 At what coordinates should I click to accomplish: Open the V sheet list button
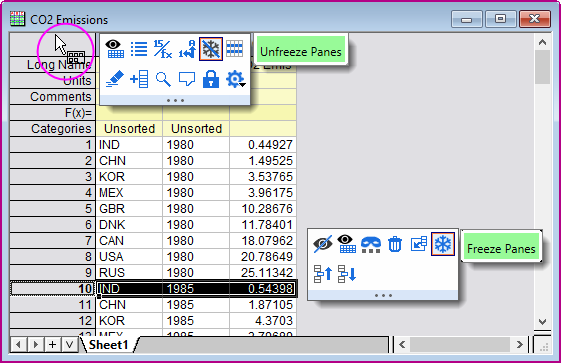tap(69, 345)
